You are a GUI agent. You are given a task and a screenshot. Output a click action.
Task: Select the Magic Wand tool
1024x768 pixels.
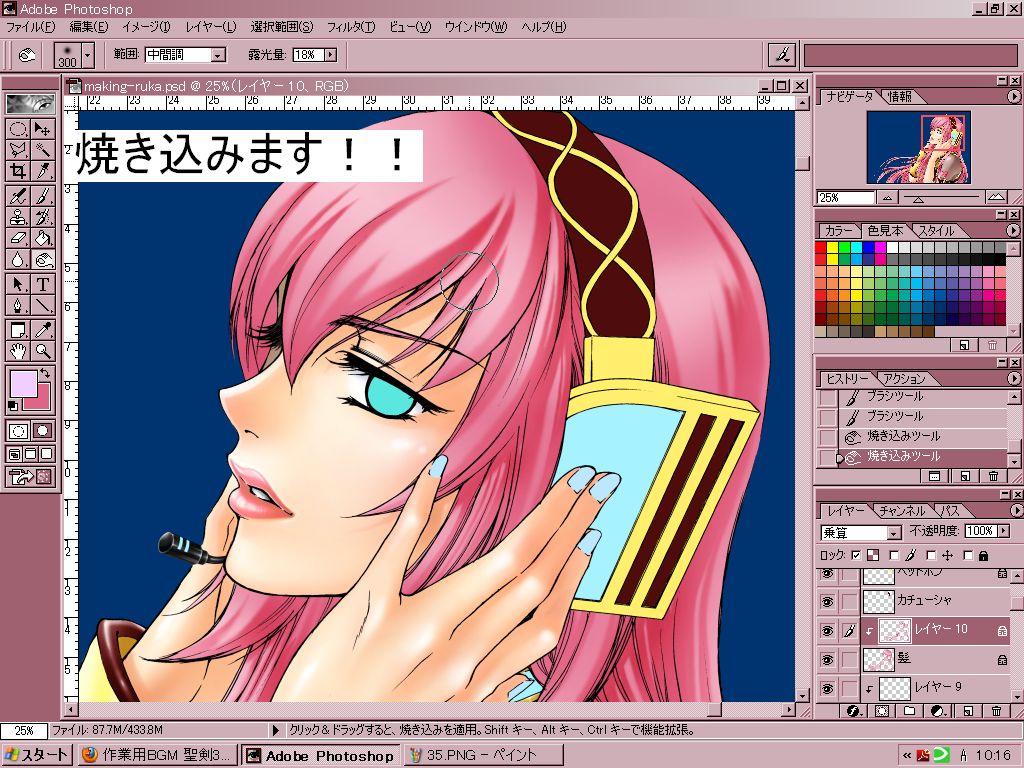(x=43, y=149)
